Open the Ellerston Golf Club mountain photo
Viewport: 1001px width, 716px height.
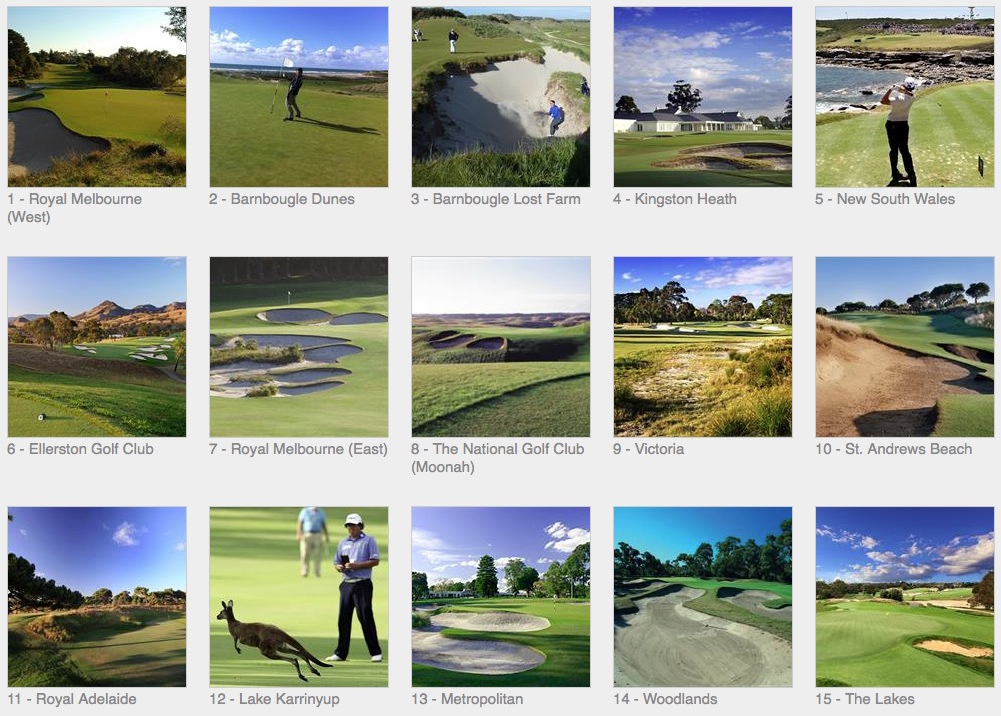[x=97, y=347]
